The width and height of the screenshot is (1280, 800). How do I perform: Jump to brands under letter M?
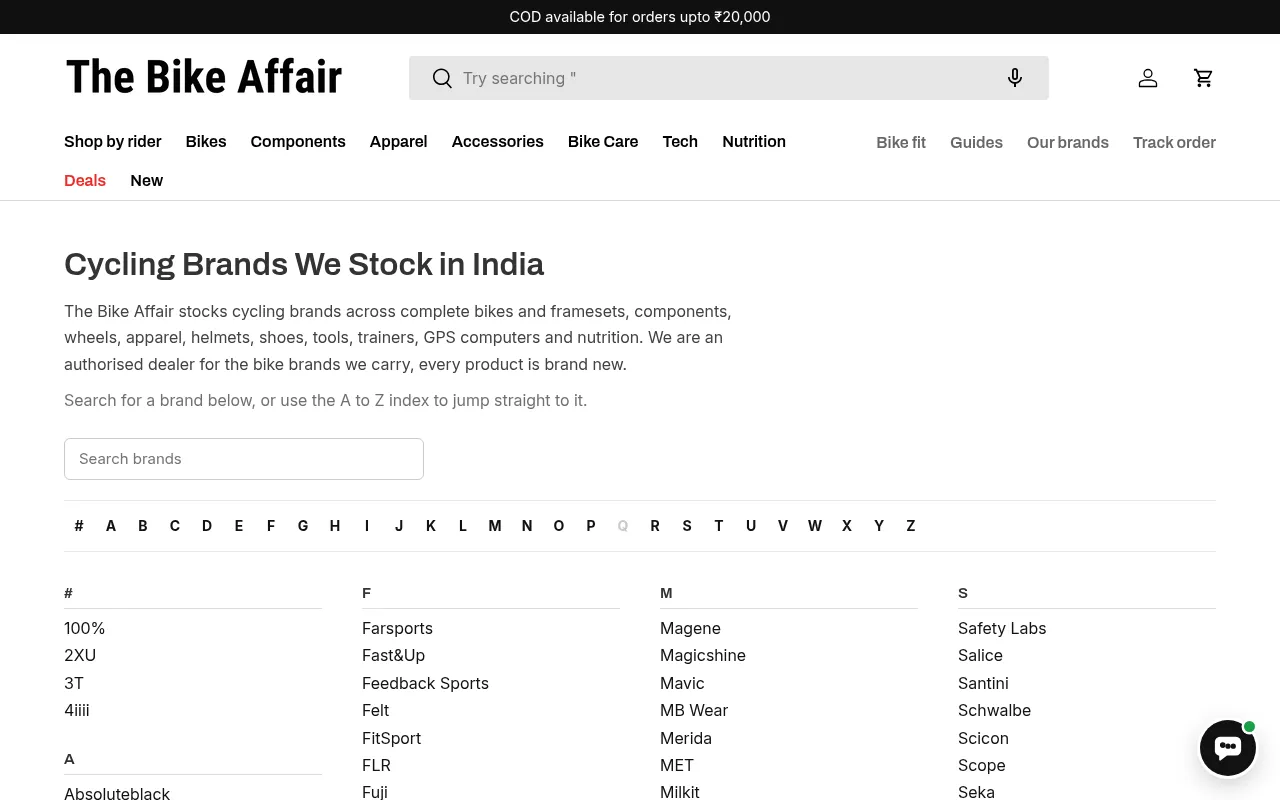click(495, 526)
